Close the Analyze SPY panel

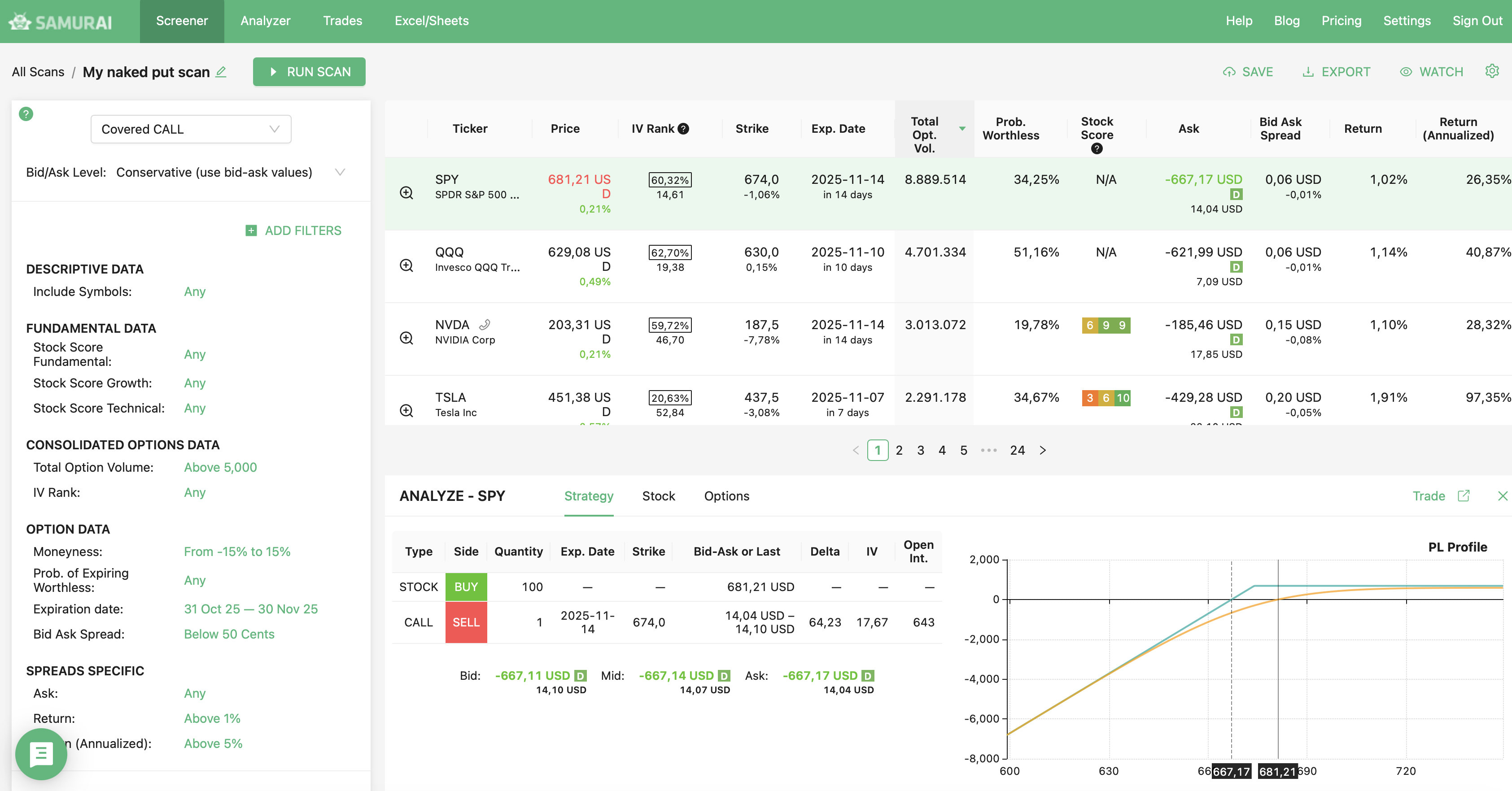(x=1502, y=496)
